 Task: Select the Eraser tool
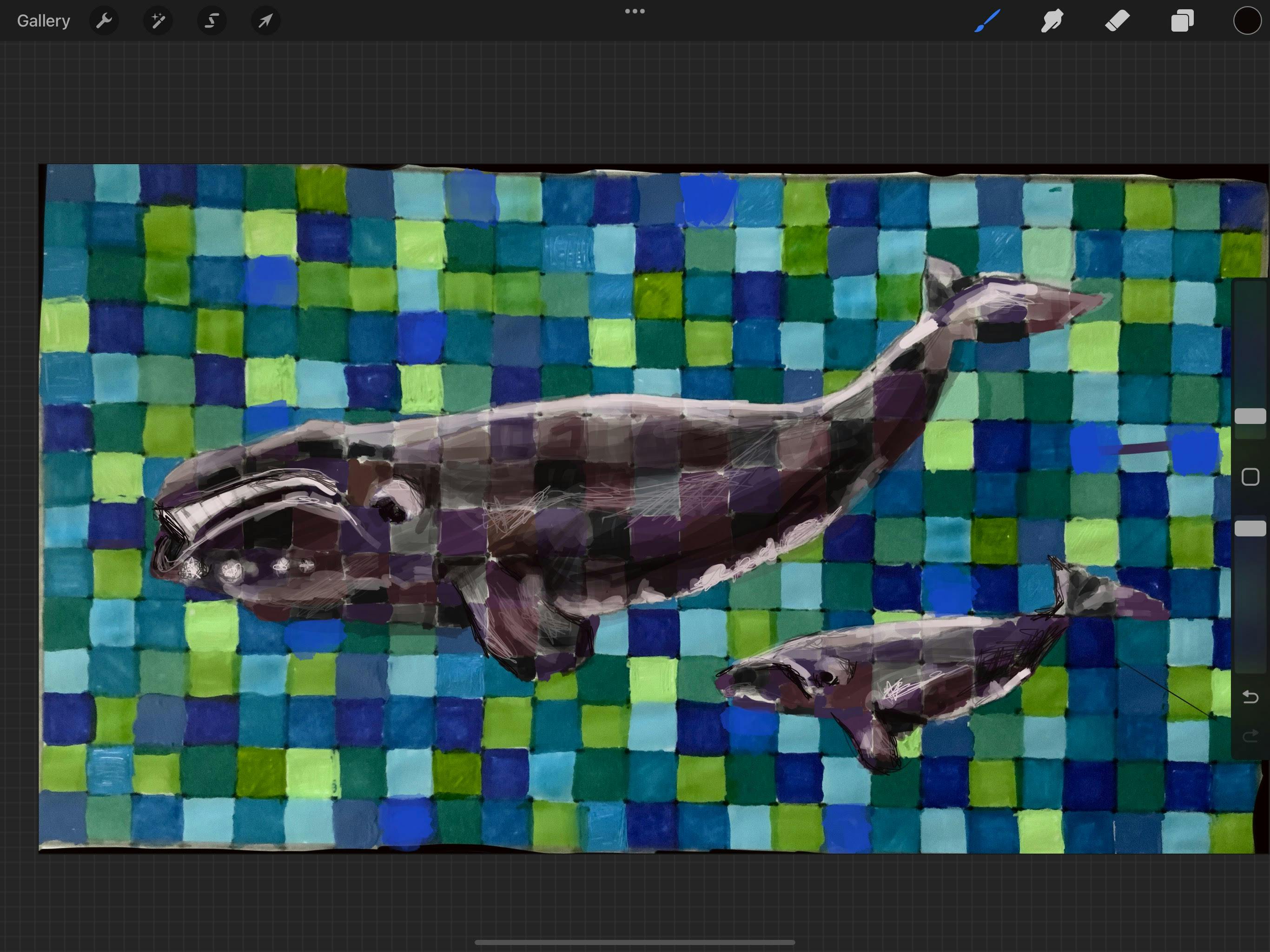1117,21
